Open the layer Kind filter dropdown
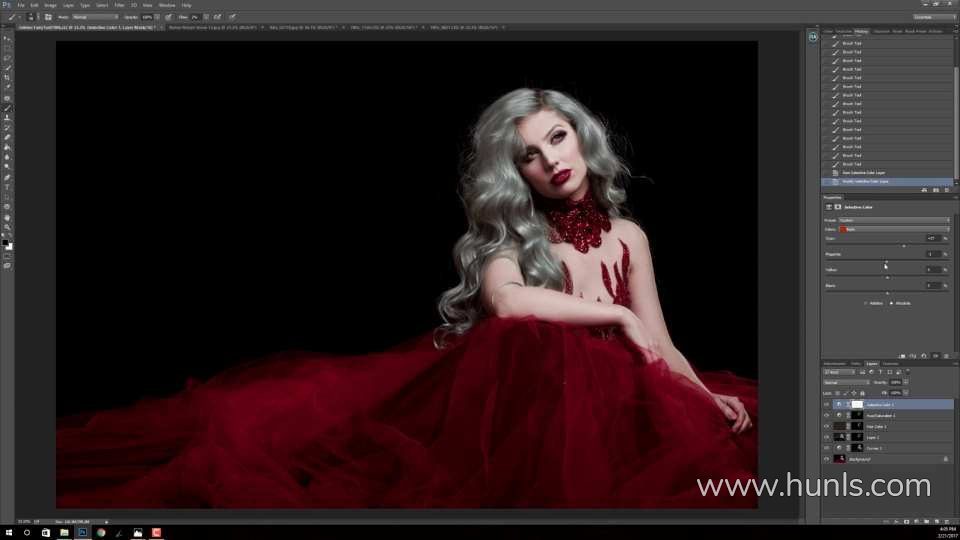960x540 pixels. [839, 372]
